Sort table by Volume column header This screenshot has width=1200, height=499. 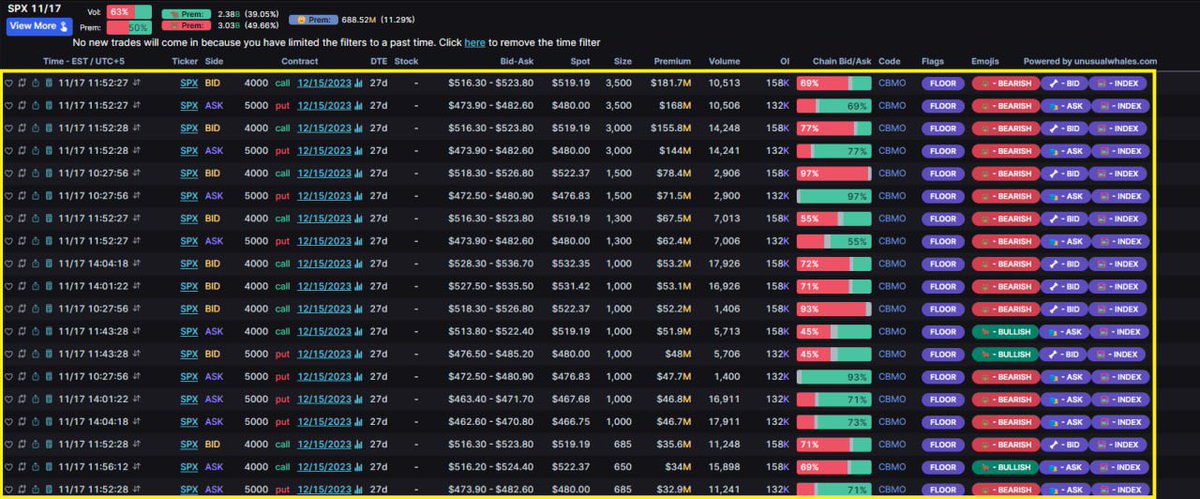[724, 61]
